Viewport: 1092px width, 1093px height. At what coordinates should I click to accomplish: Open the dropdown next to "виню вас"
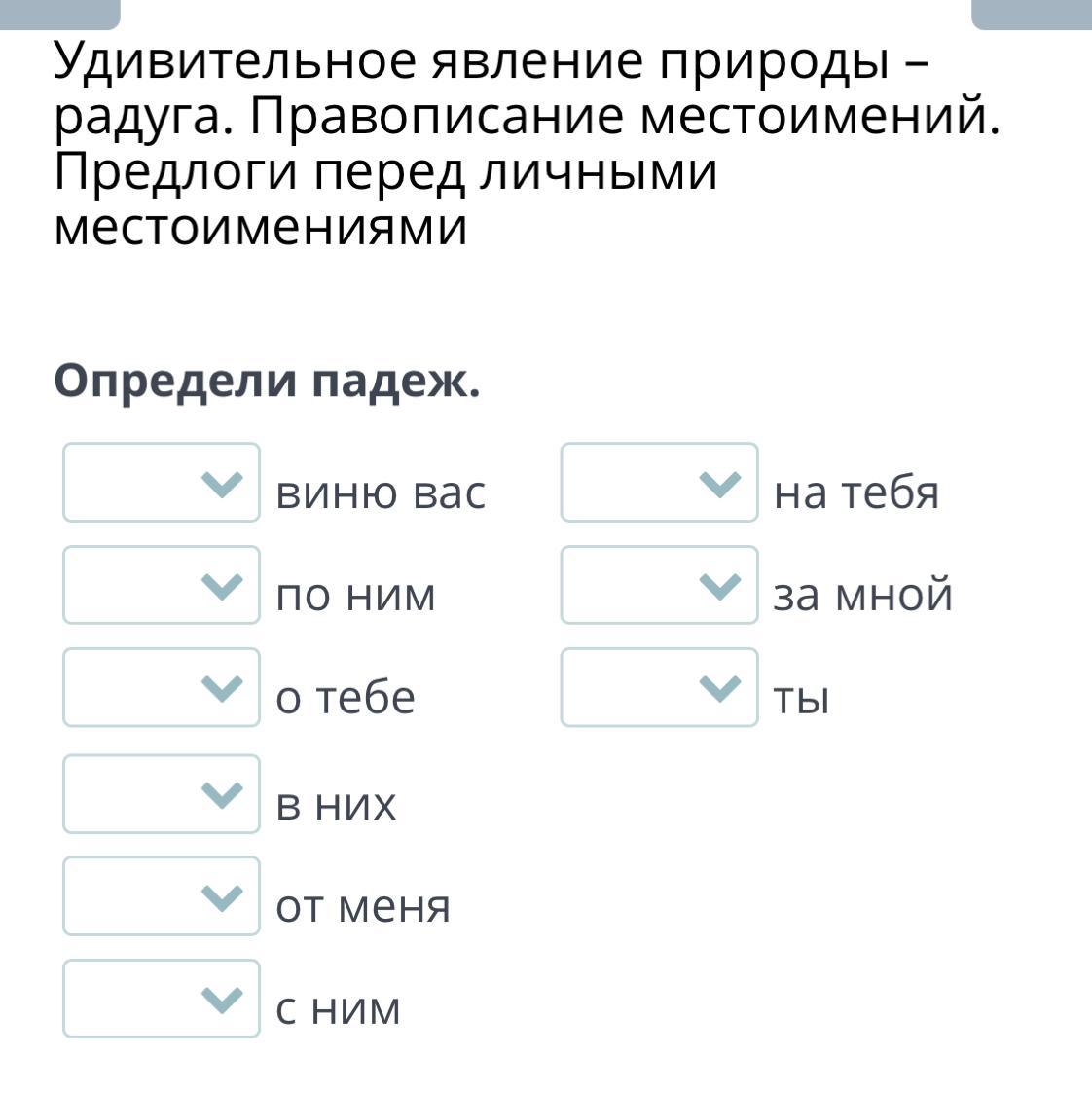click(x=162, y=483)
